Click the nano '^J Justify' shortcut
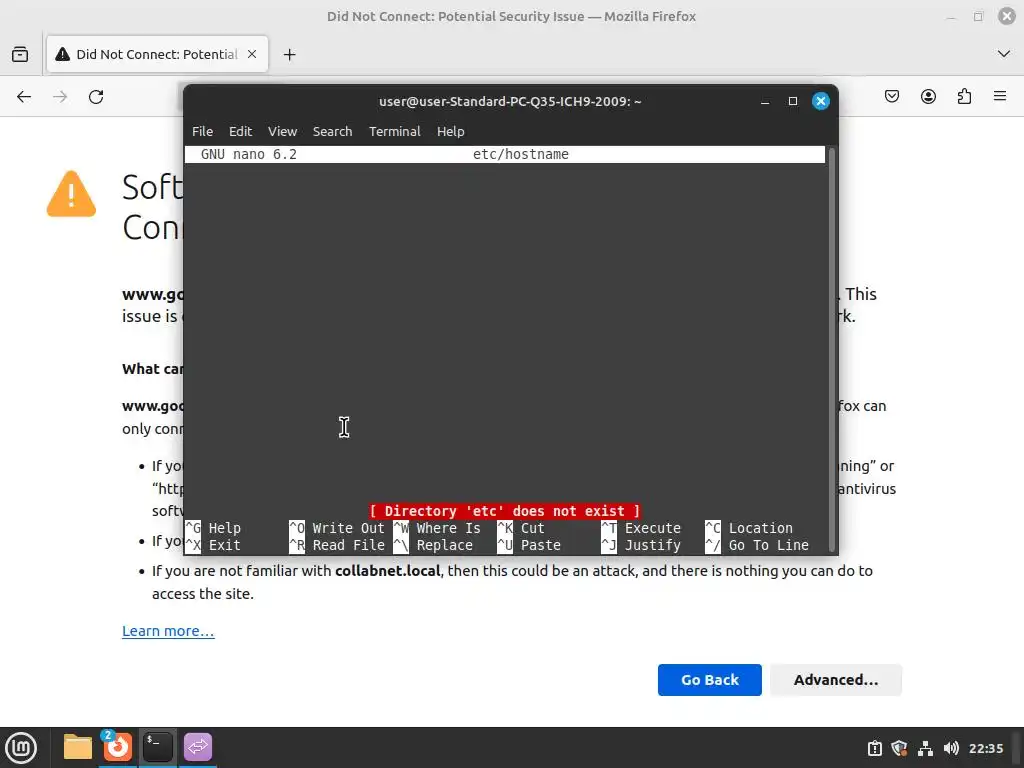The image size is (1024, 768). point(641,545)
